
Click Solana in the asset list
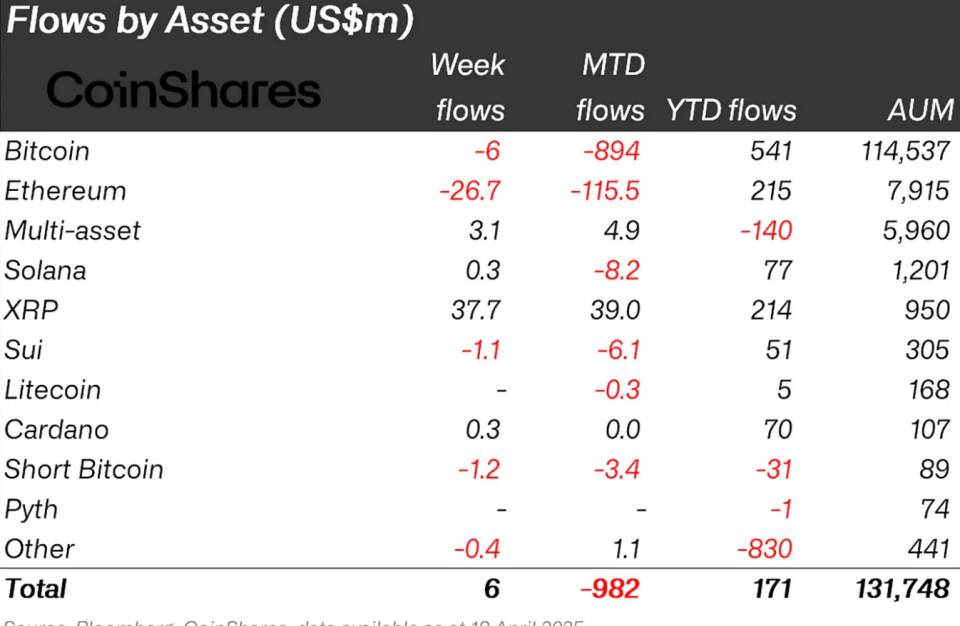click(x=45, y=271)
